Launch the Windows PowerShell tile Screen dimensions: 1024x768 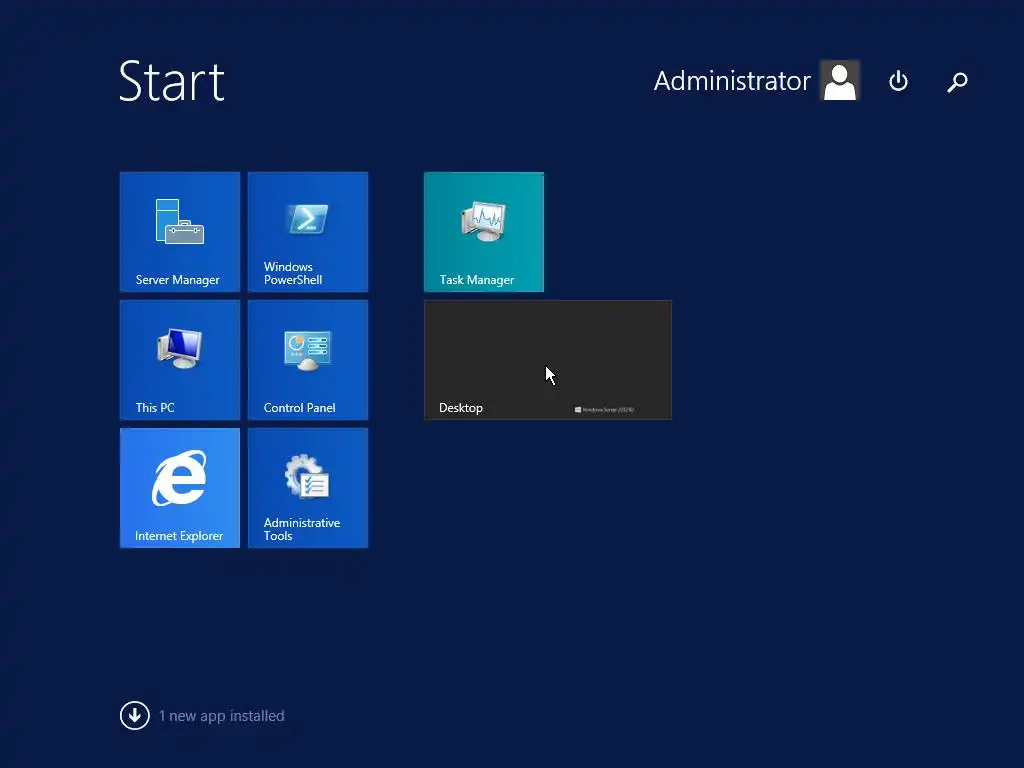click(x=308, y=232)
